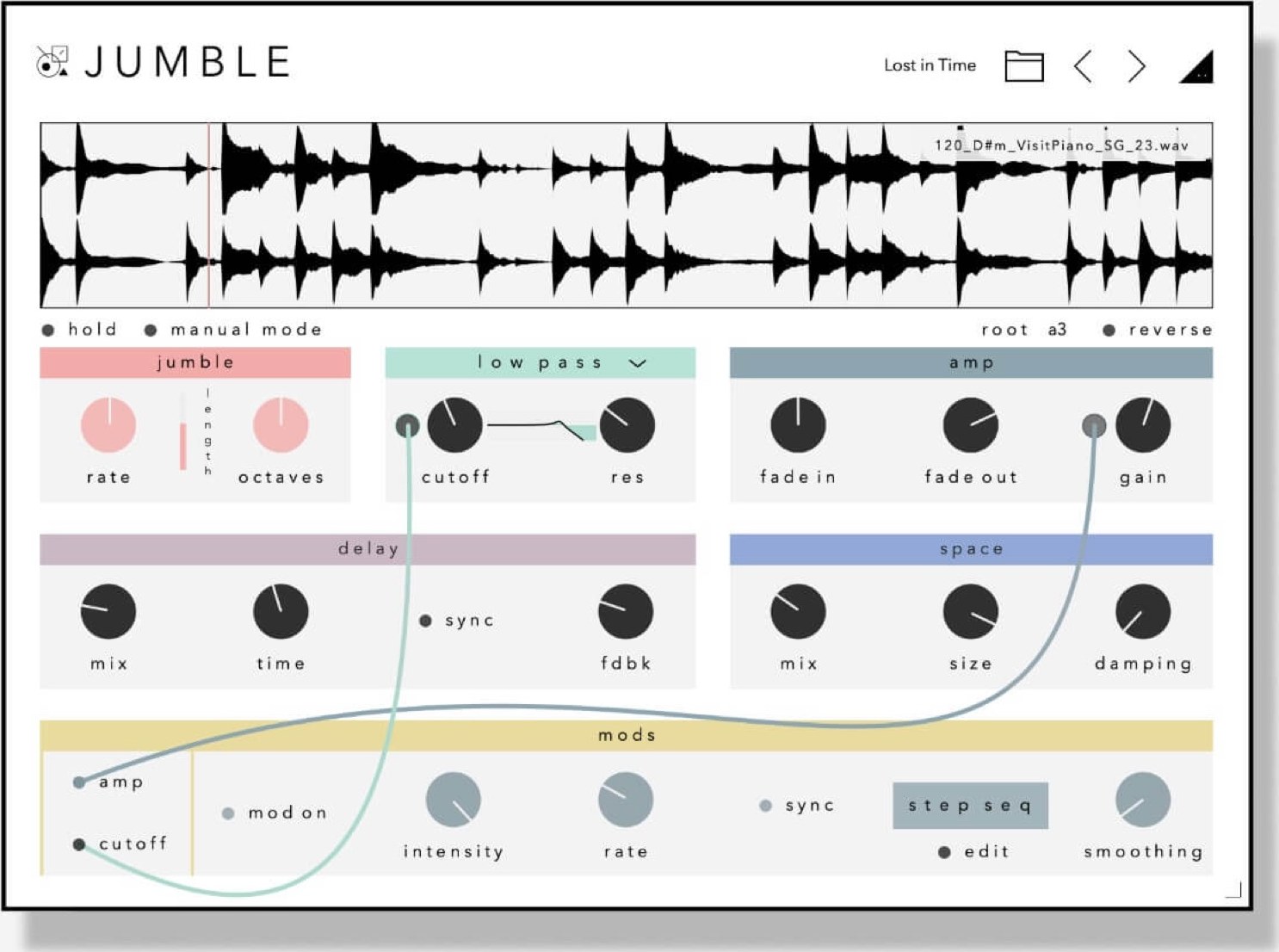This screenshot has width=1279, height=952.
Task: Click the jumble length vertical slider
Action: point(182,432)
